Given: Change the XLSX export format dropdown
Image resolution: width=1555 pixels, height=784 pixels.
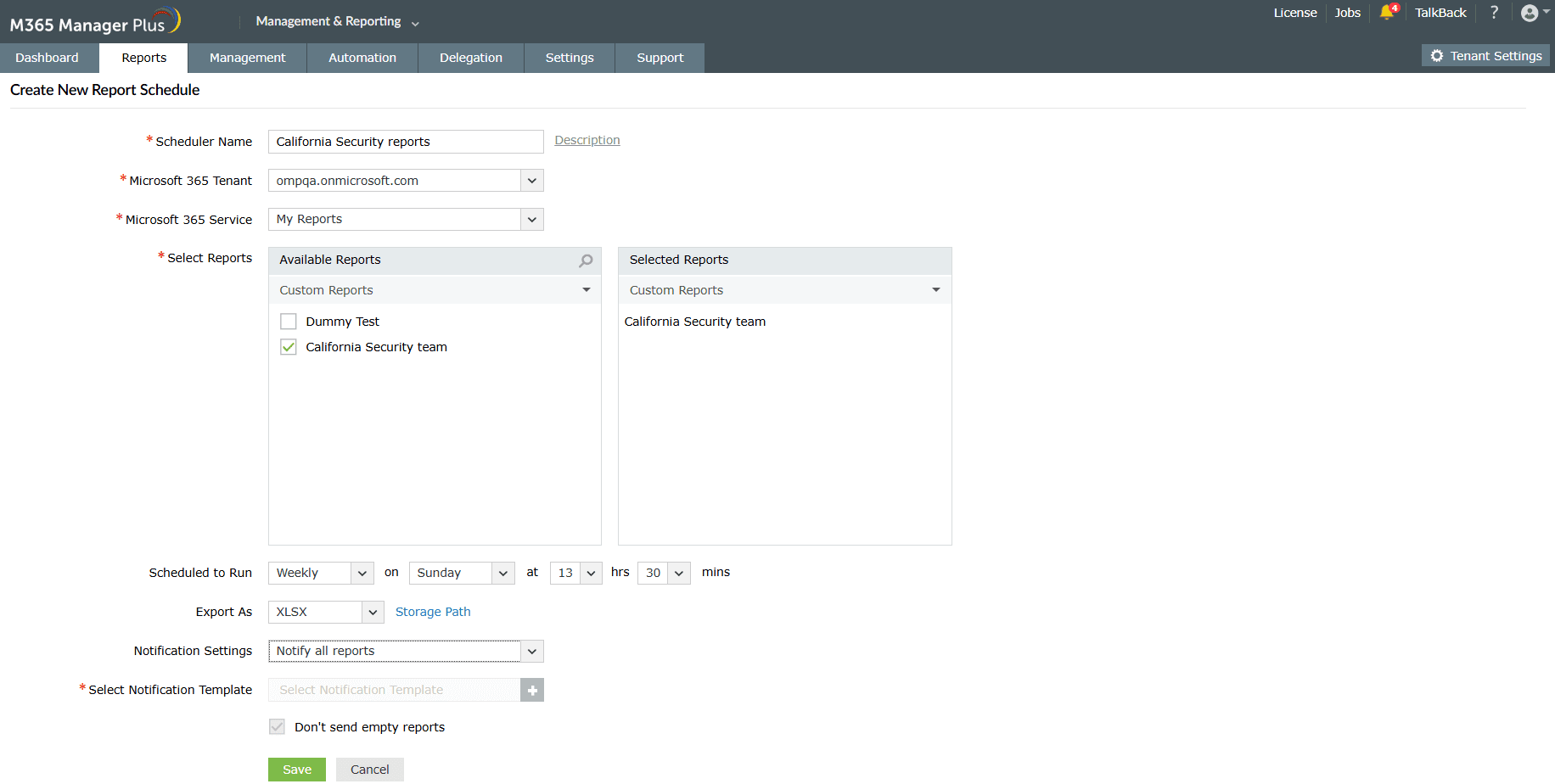Looking at the screenshot, I should tap(326, 612).
